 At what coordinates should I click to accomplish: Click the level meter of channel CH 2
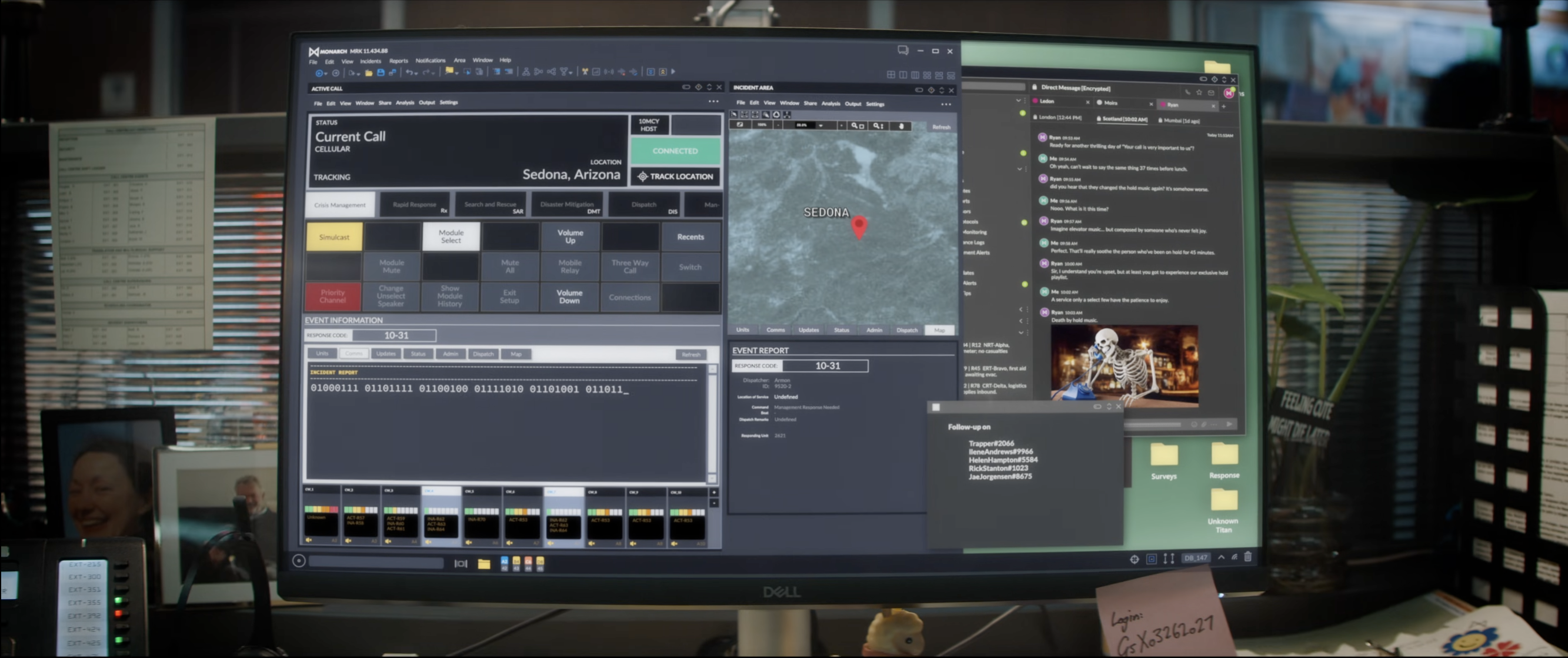[x=361, y=510]
